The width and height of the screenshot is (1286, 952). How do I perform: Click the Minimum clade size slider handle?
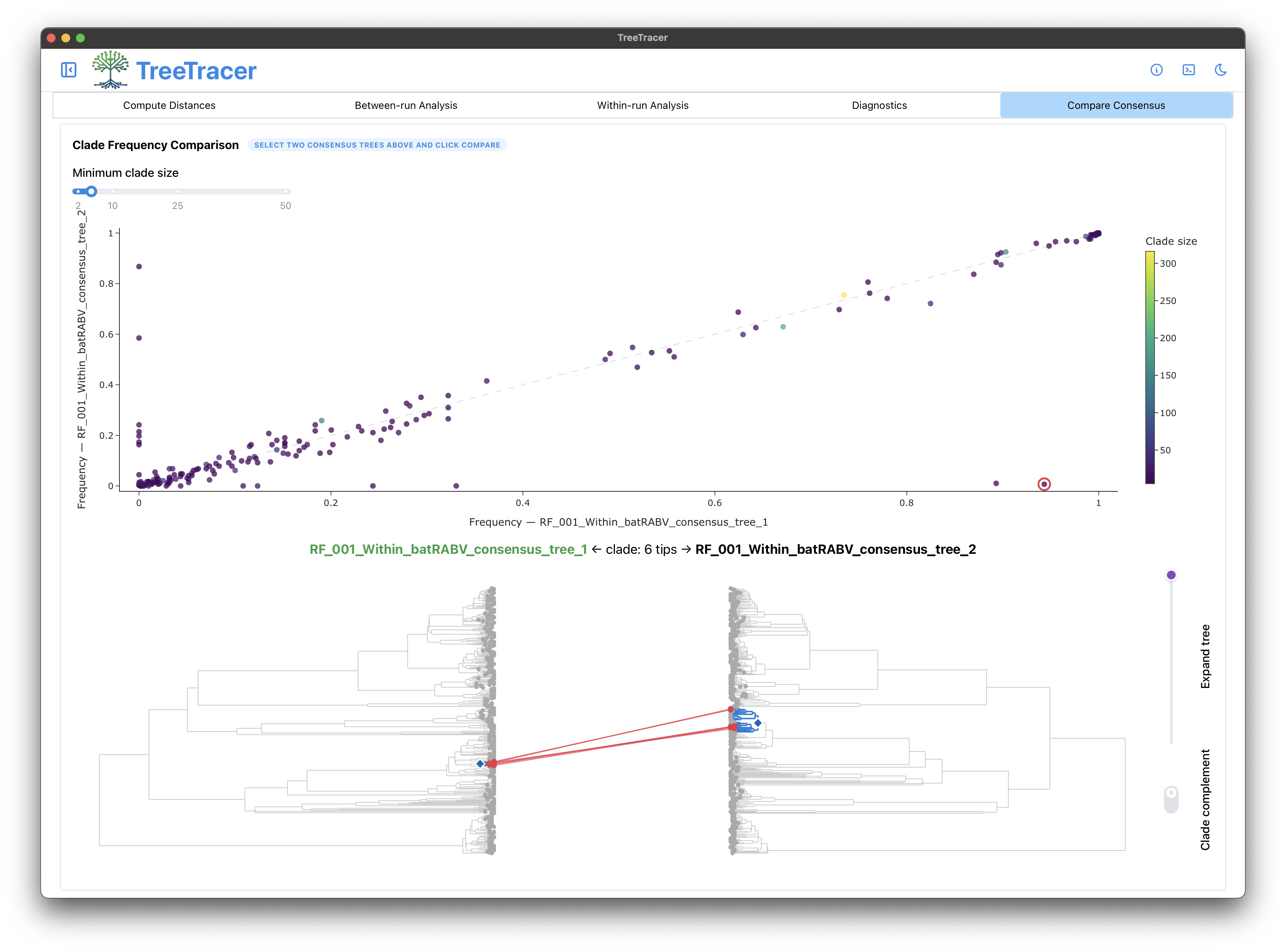(x=91, y=191)
